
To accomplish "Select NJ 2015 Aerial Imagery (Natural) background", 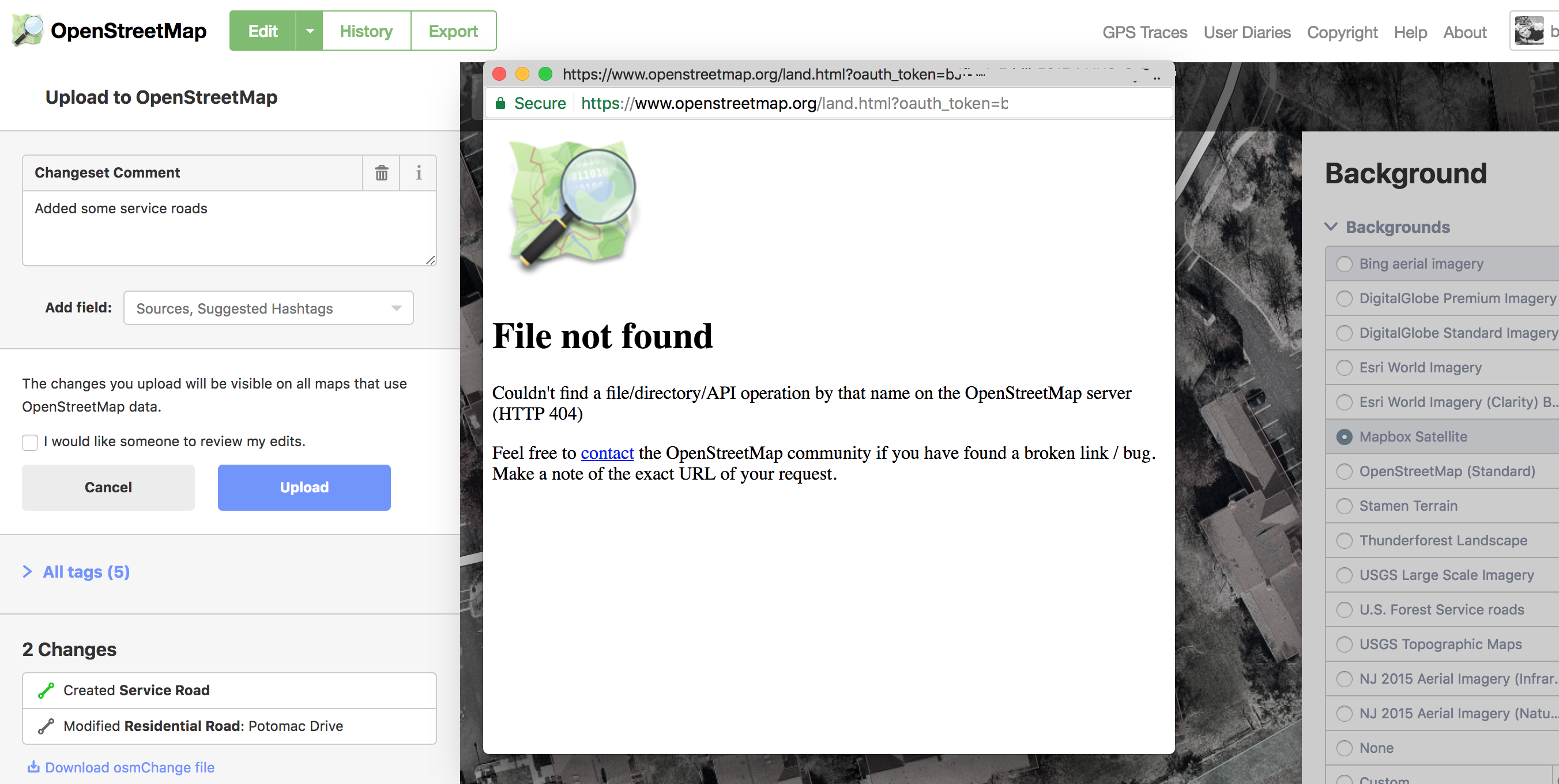I will coord(1442,713).
